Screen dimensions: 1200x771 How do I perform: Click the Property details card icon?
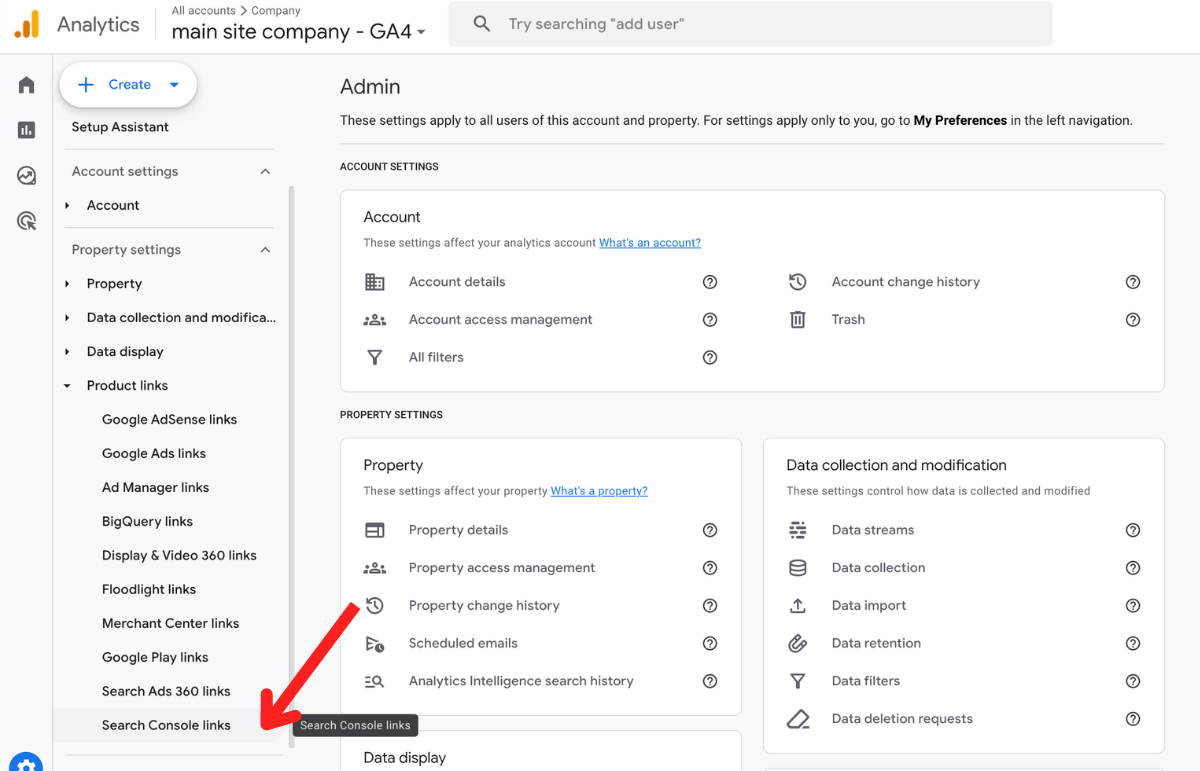[375, 530]
